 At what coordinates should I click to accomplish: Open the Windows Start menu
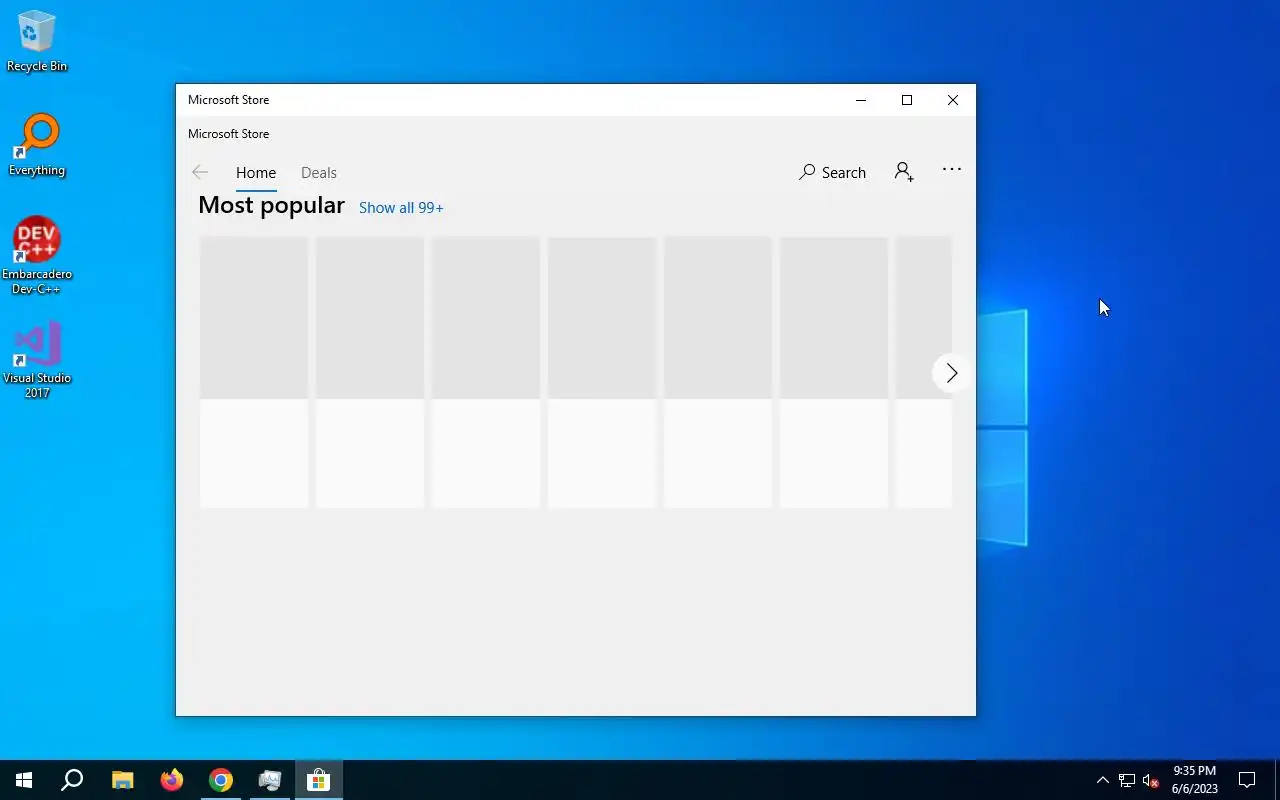coord(24,780)
